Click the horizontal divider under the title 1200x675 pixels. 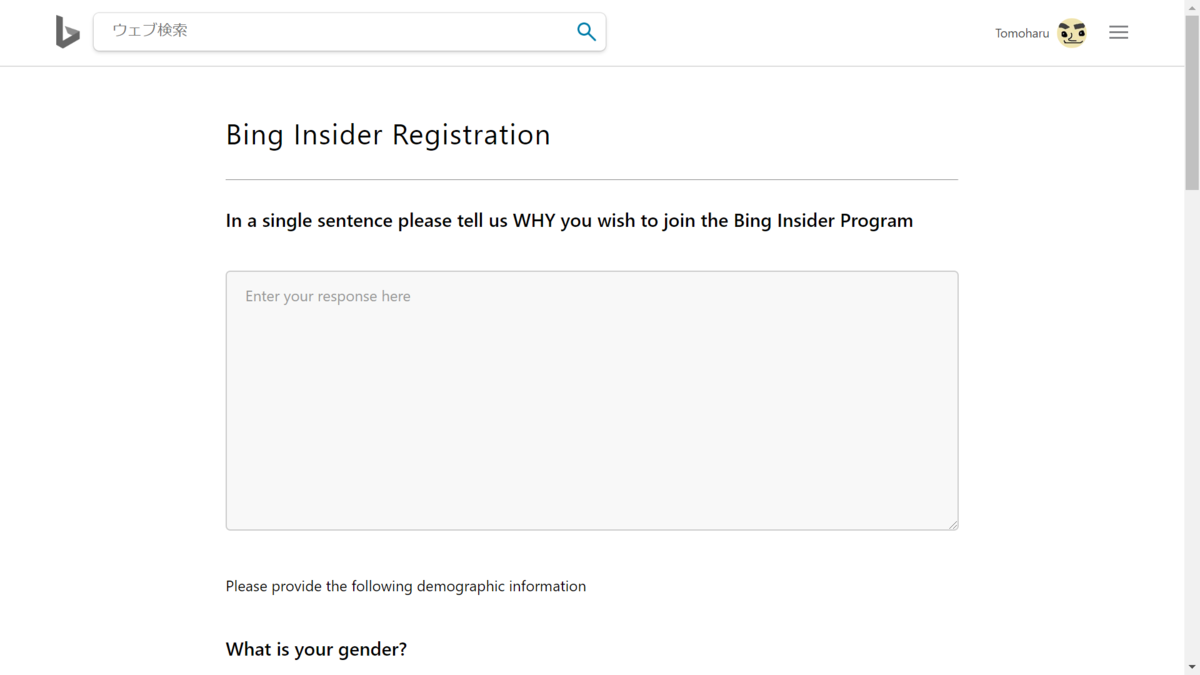pos(591,180)
